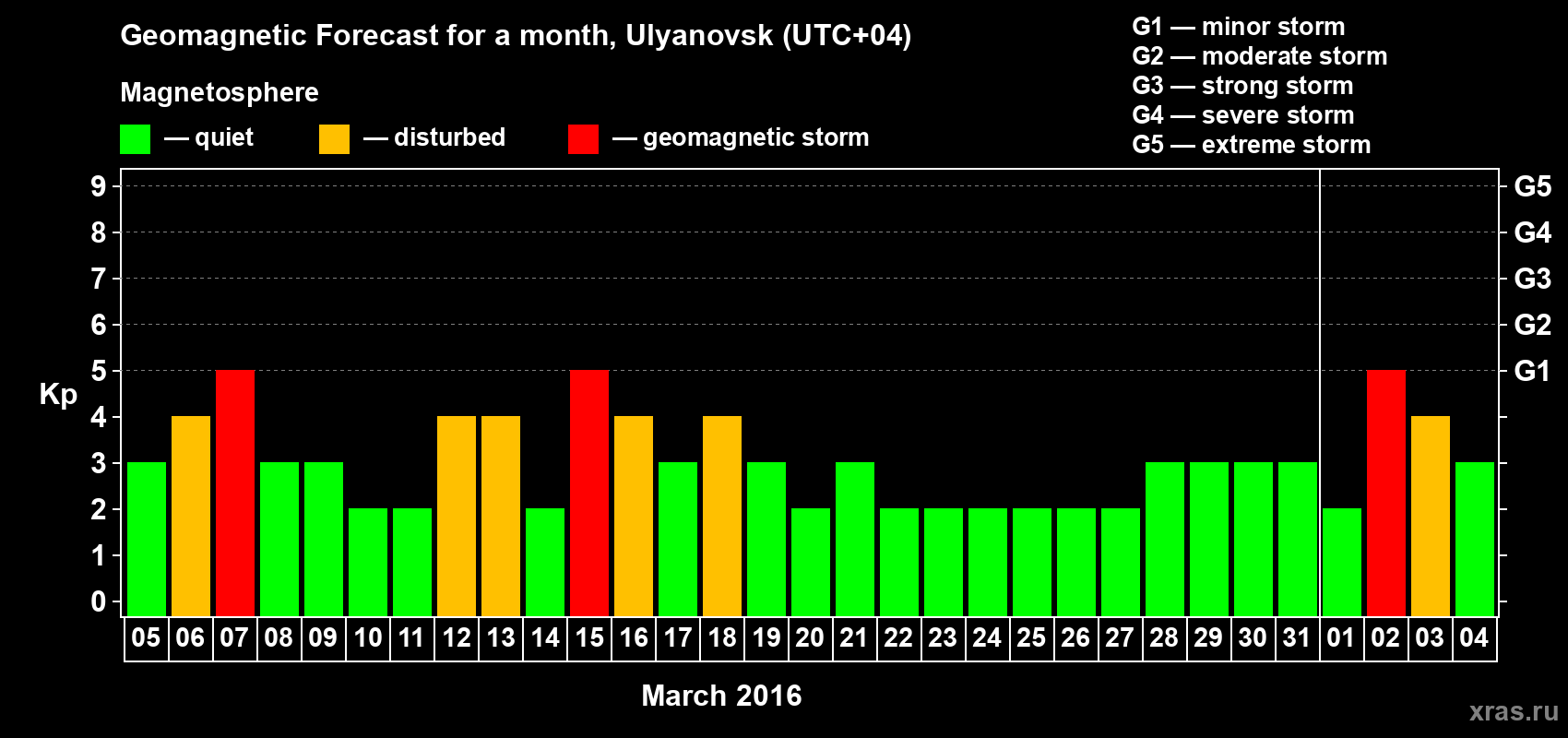Click the green bar for day 08

pyautogui.click(x=279, y=539)
